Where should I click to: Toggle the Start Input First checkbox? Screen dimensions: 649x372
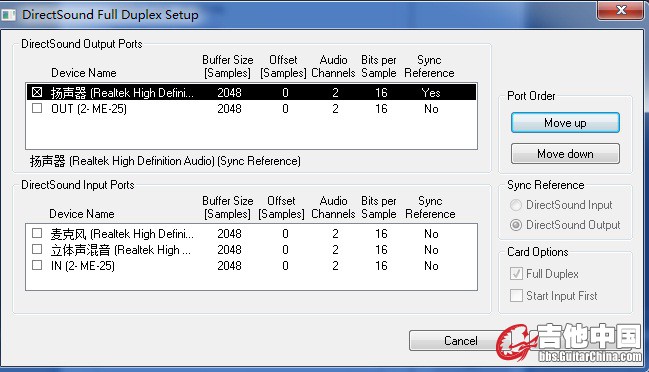[516, 295]
